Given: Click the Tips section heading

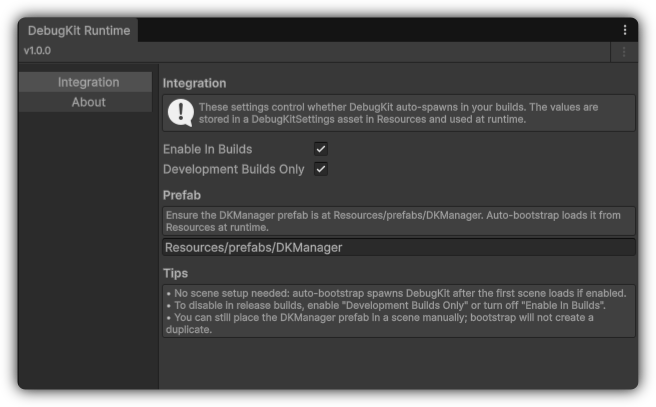Looking at the screenshot, I should point(175,273).
